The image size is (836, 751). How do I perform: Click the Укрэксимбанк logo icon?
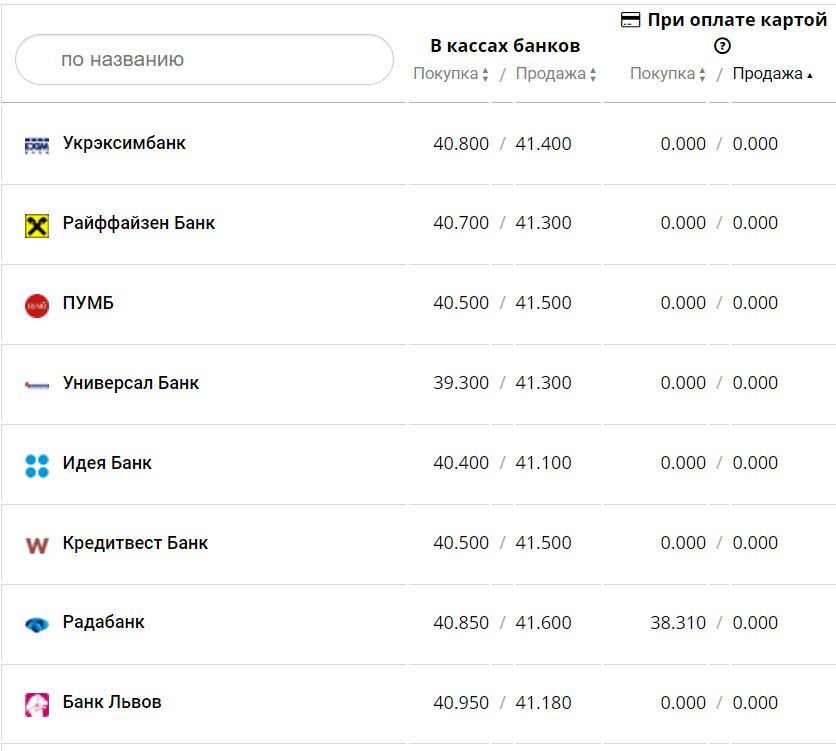(x=36, y=145)
